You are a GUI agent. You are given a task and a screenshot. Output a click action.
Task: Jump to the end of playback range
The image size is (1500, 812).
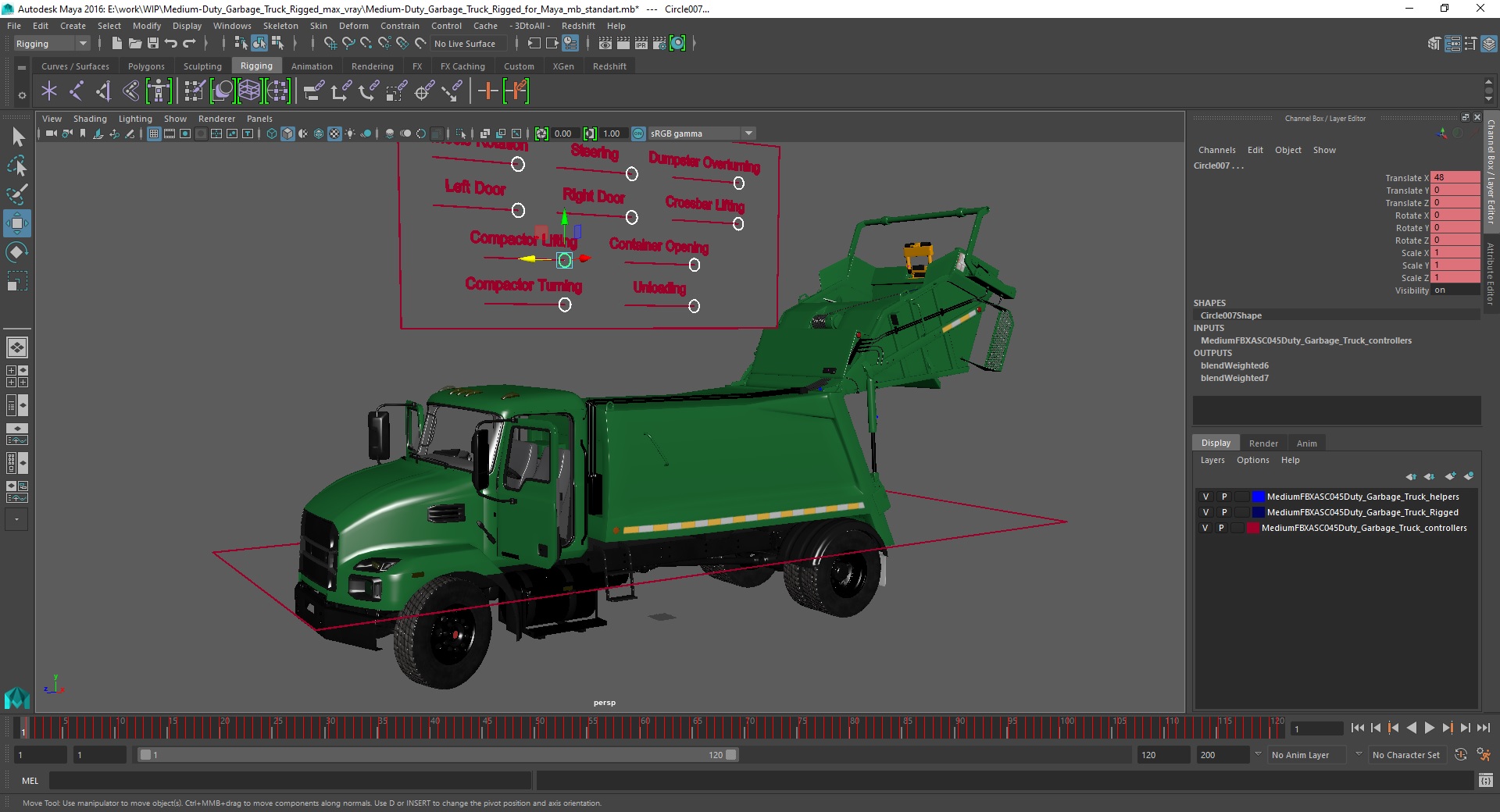pos(1483,728)
